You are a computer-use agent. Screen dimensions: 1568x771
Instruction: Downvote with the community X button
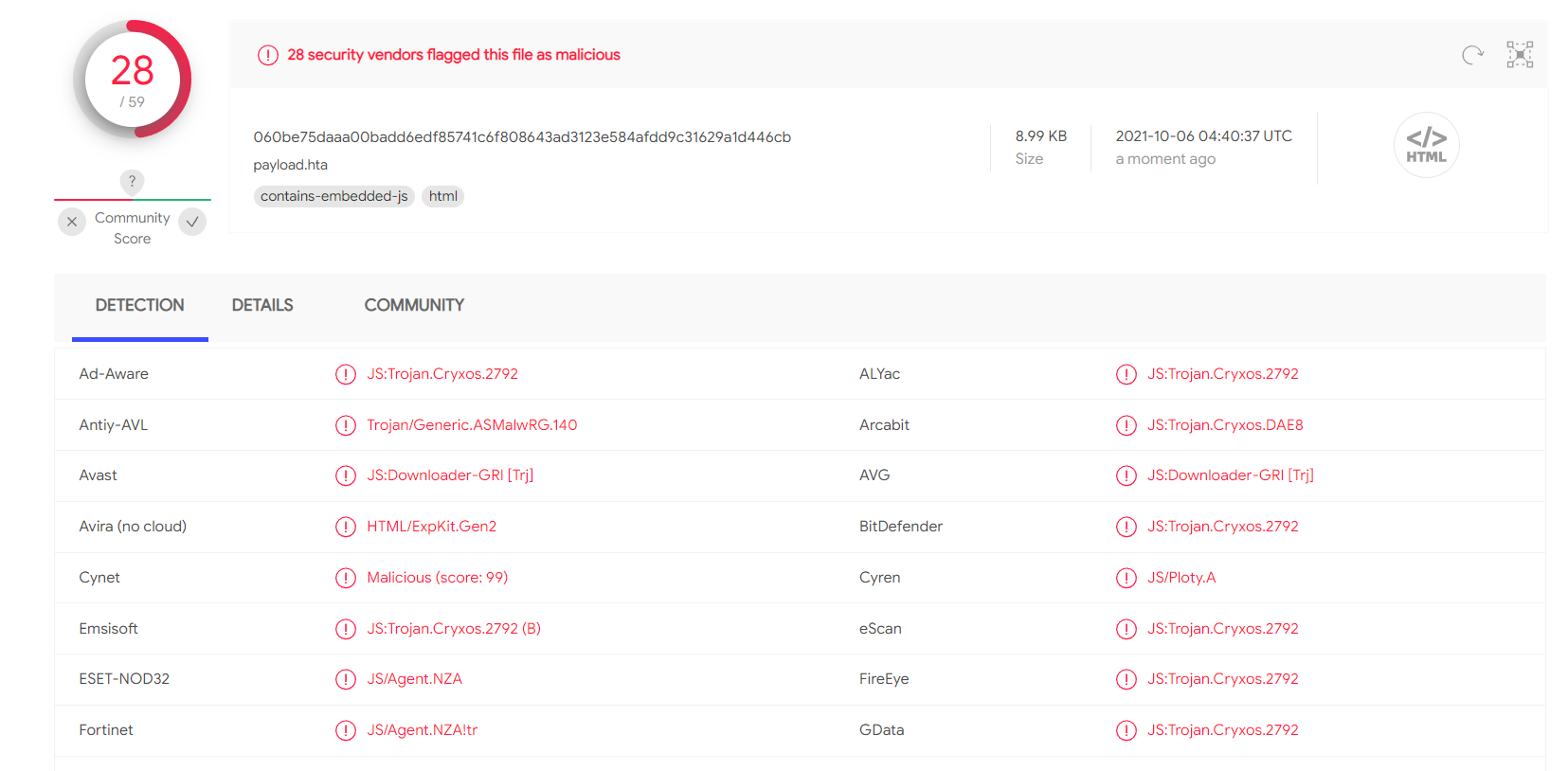point(72,222)
